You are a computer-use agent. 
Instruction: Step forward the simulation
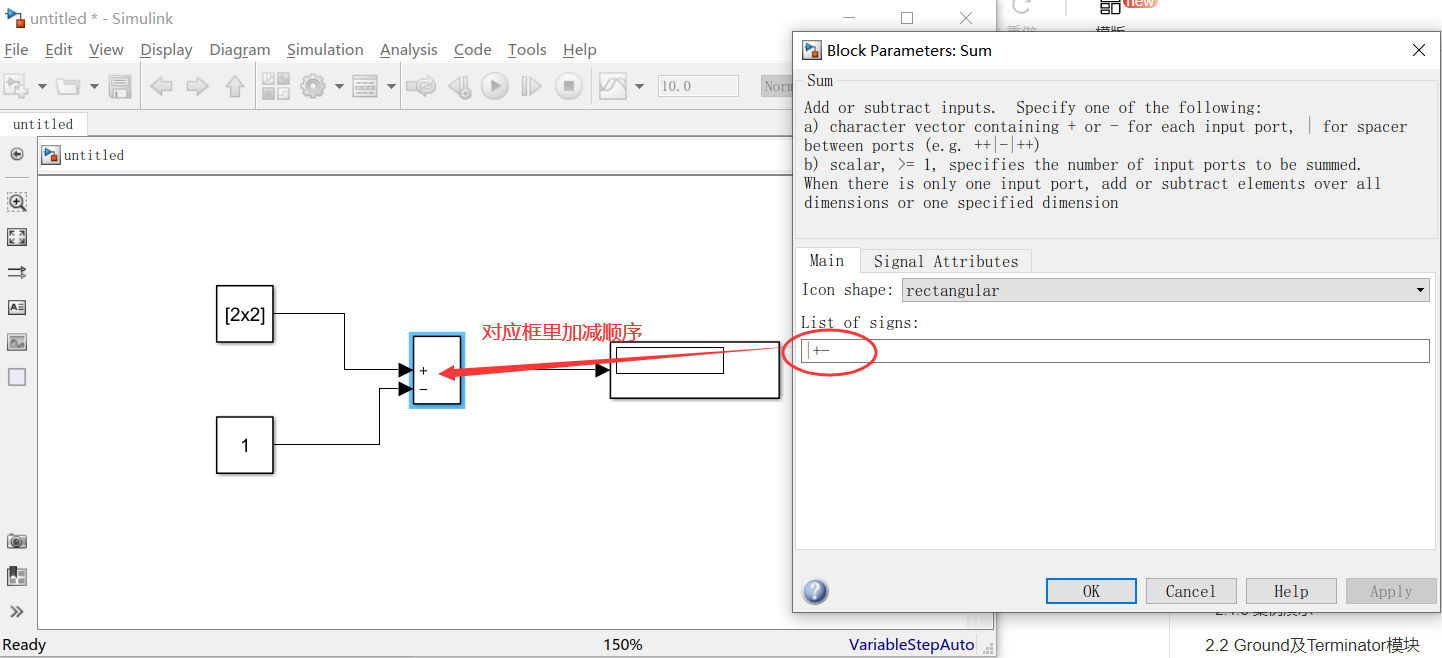click(531, 86)
